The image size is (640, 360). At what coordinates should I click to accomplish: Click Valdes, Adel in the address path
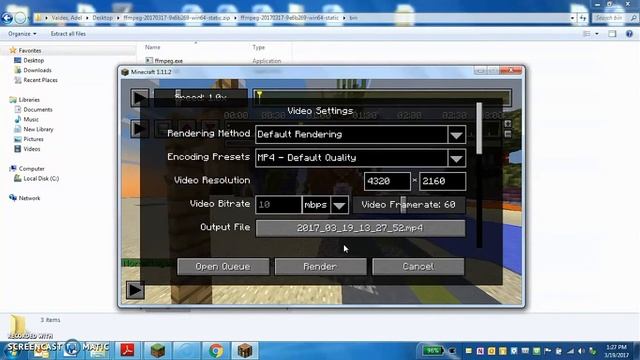[x=67, y=18]
